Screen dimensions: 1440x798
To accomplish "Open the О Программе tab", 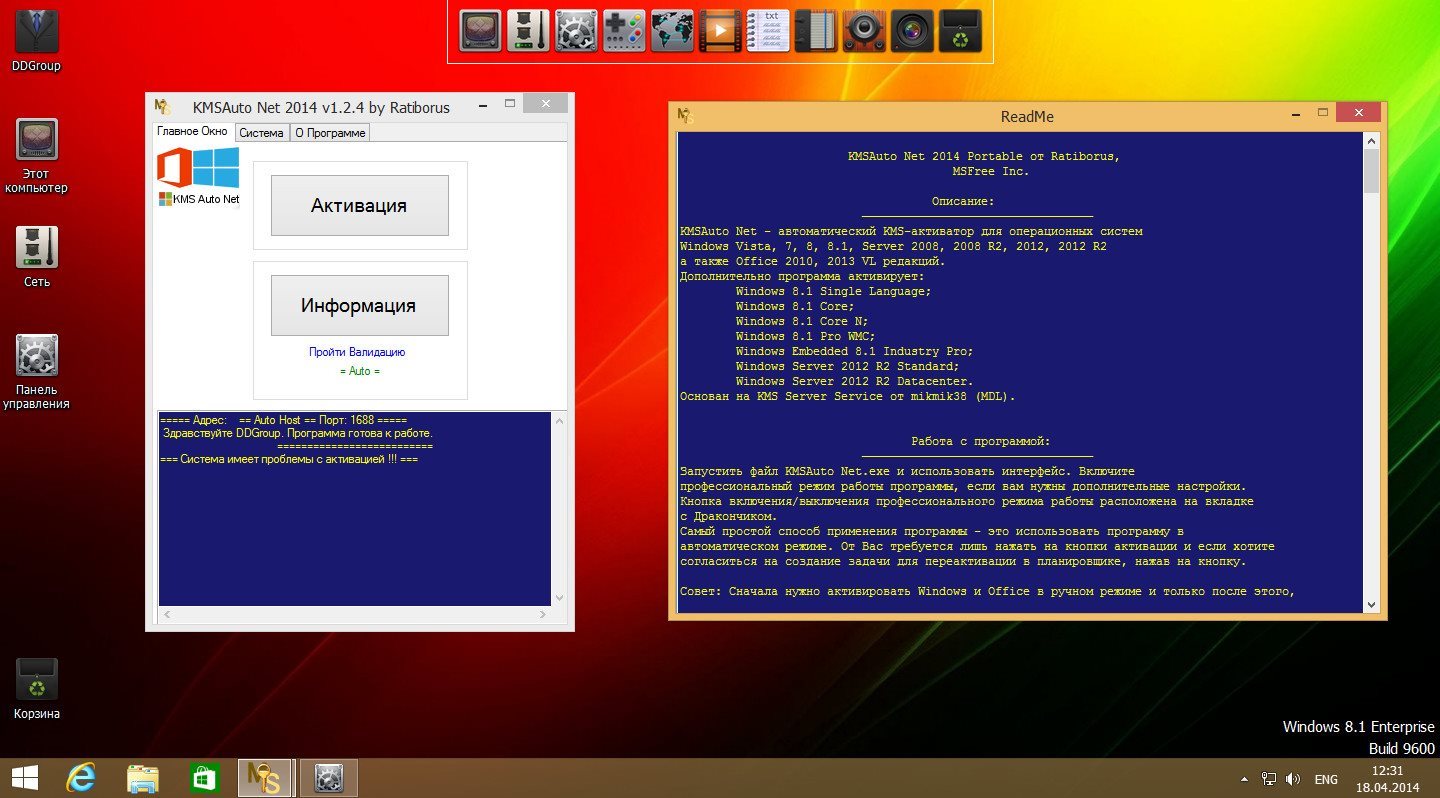I will (330, 133).
